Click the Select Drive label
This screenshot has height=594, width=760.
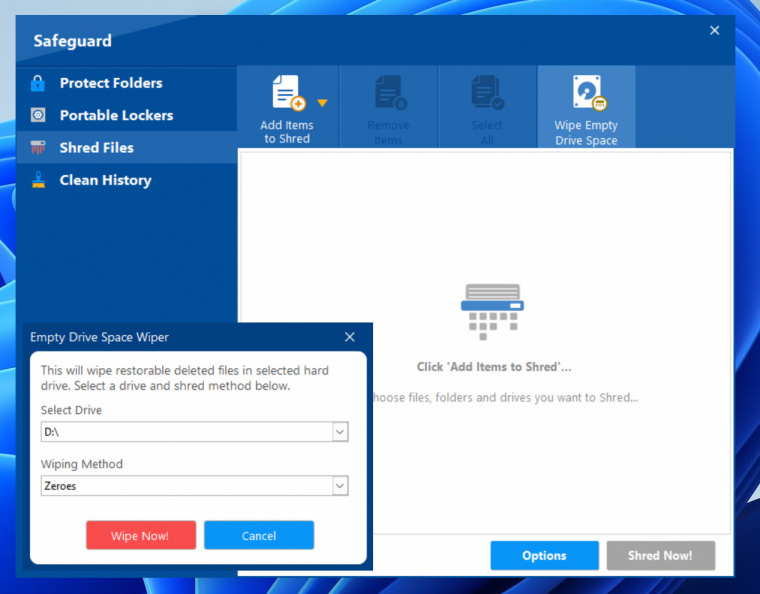71,410
